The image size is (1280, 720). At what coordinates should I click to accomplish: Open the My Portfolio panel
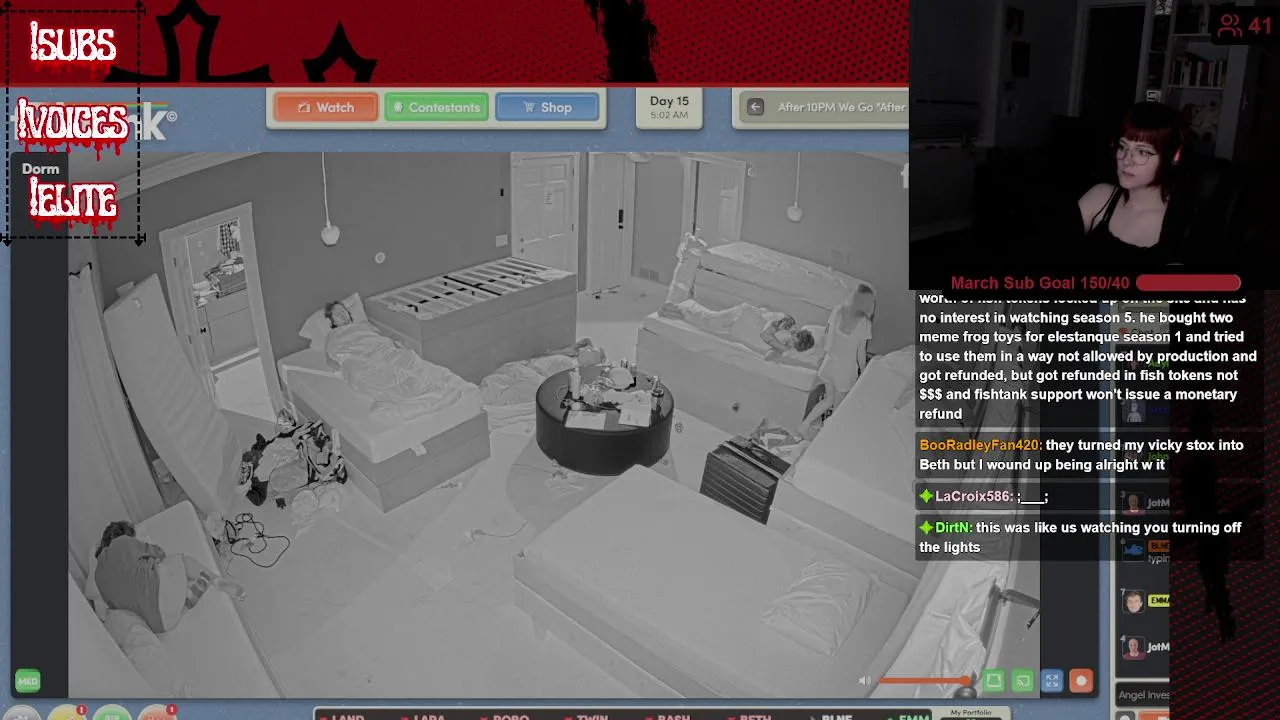point(972,713)
